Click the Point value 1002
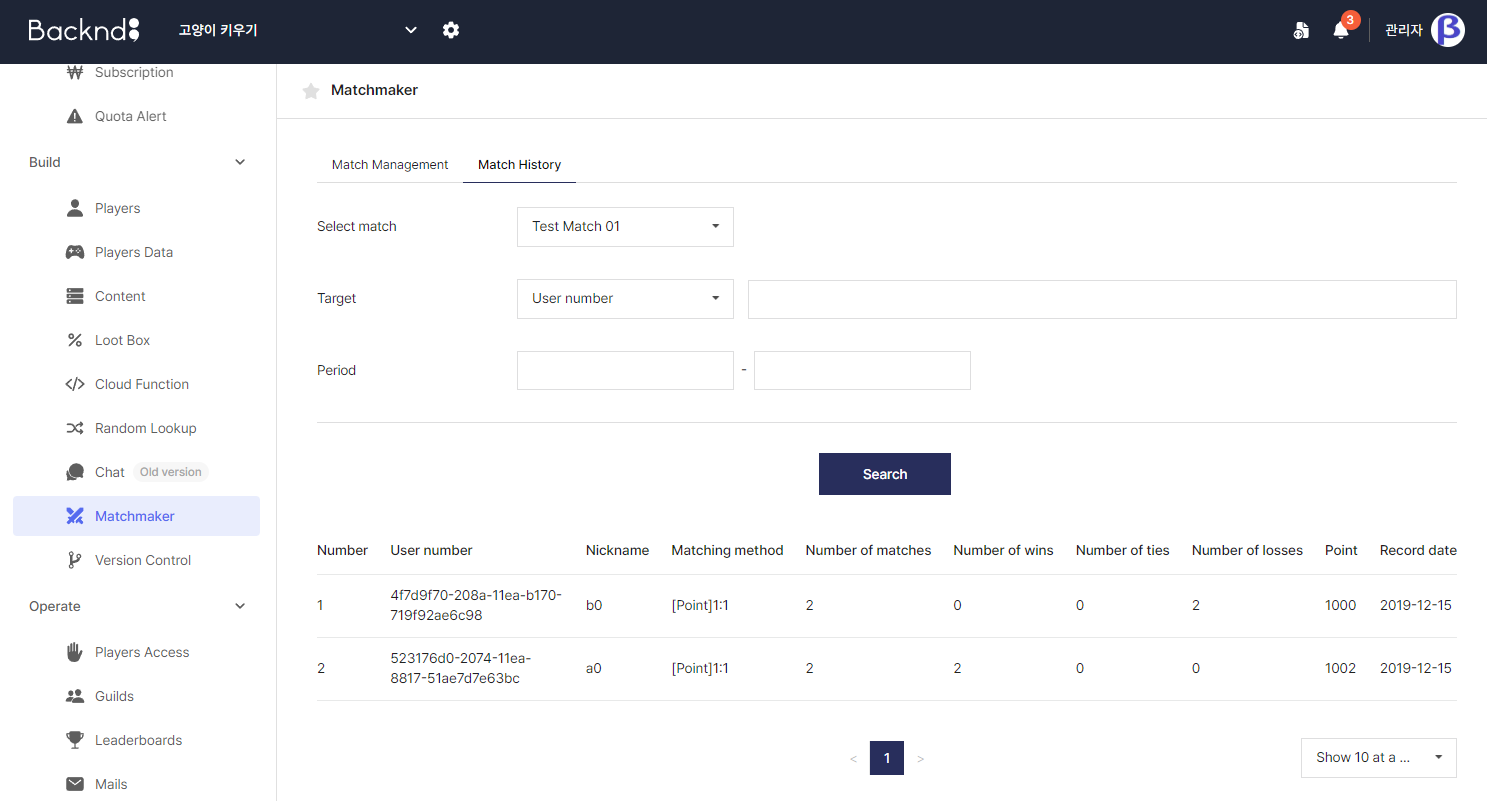The width and height of the screenshot is (1487, 801). coord(1340,668)
